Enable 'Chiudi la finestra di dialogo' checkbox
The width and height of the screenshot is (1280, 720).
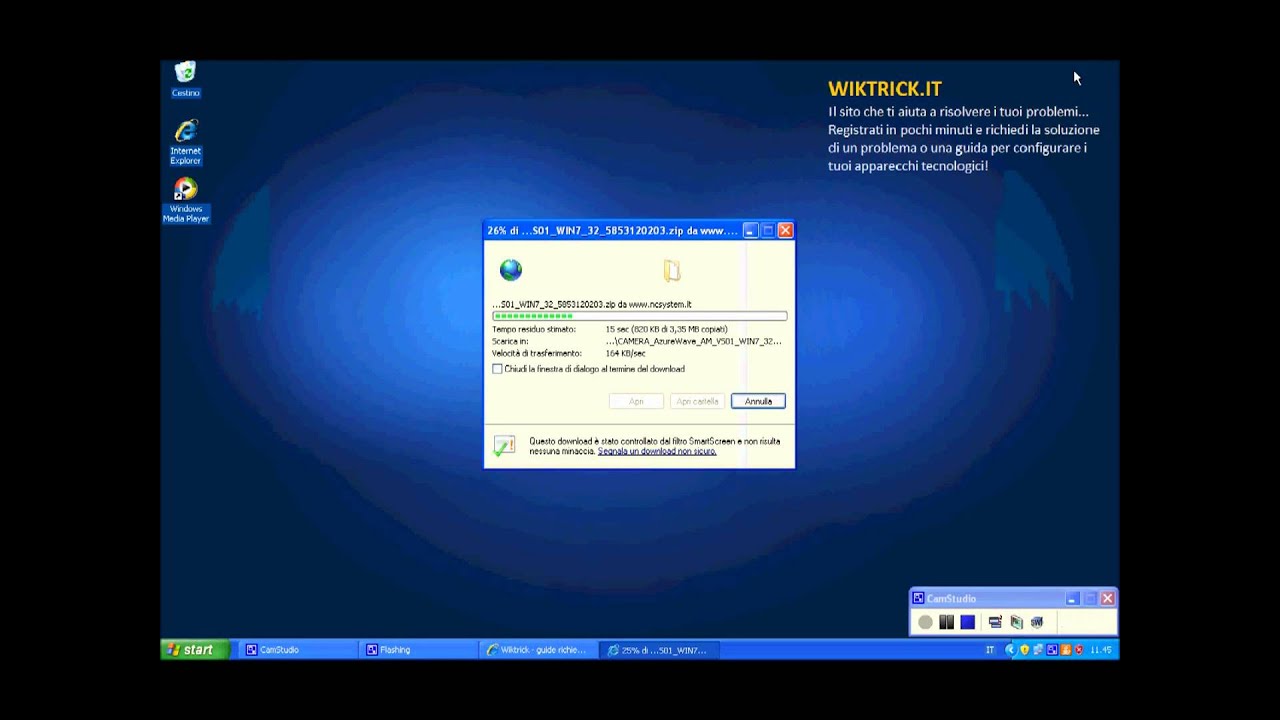[x=497, y=369]
